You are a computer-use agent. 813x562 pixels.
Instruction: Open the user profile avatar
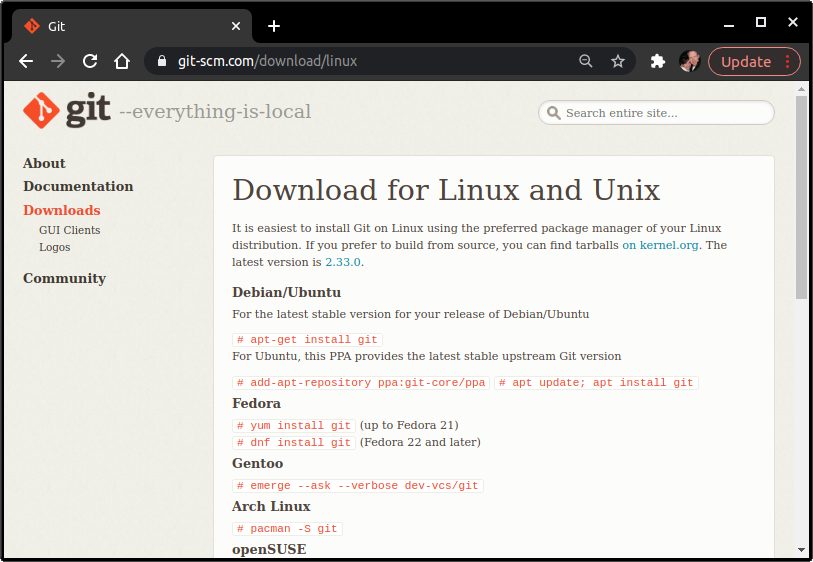pyautogui.click(x=690, y=61)
